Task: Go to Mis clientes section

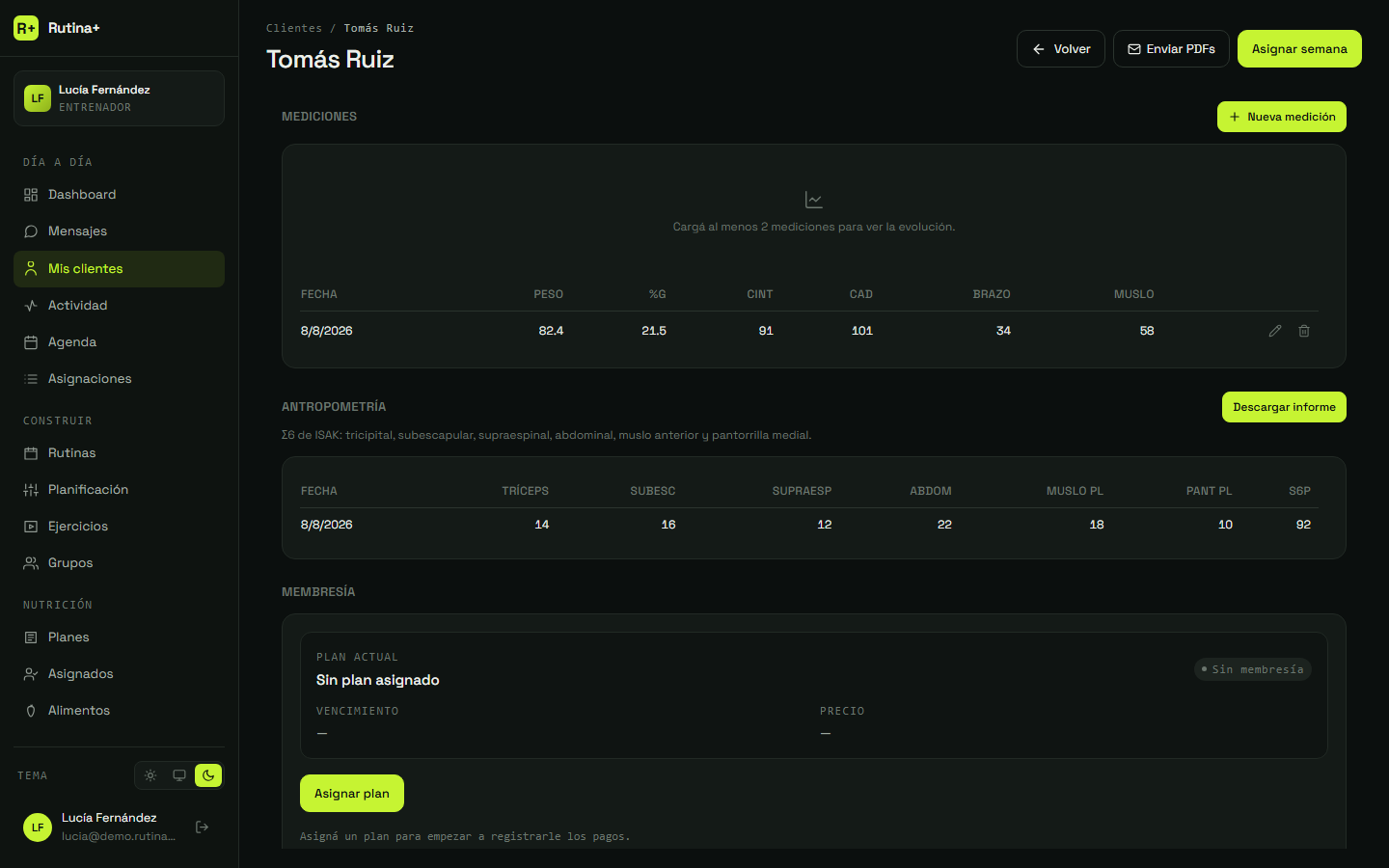Action: (119, 269)
